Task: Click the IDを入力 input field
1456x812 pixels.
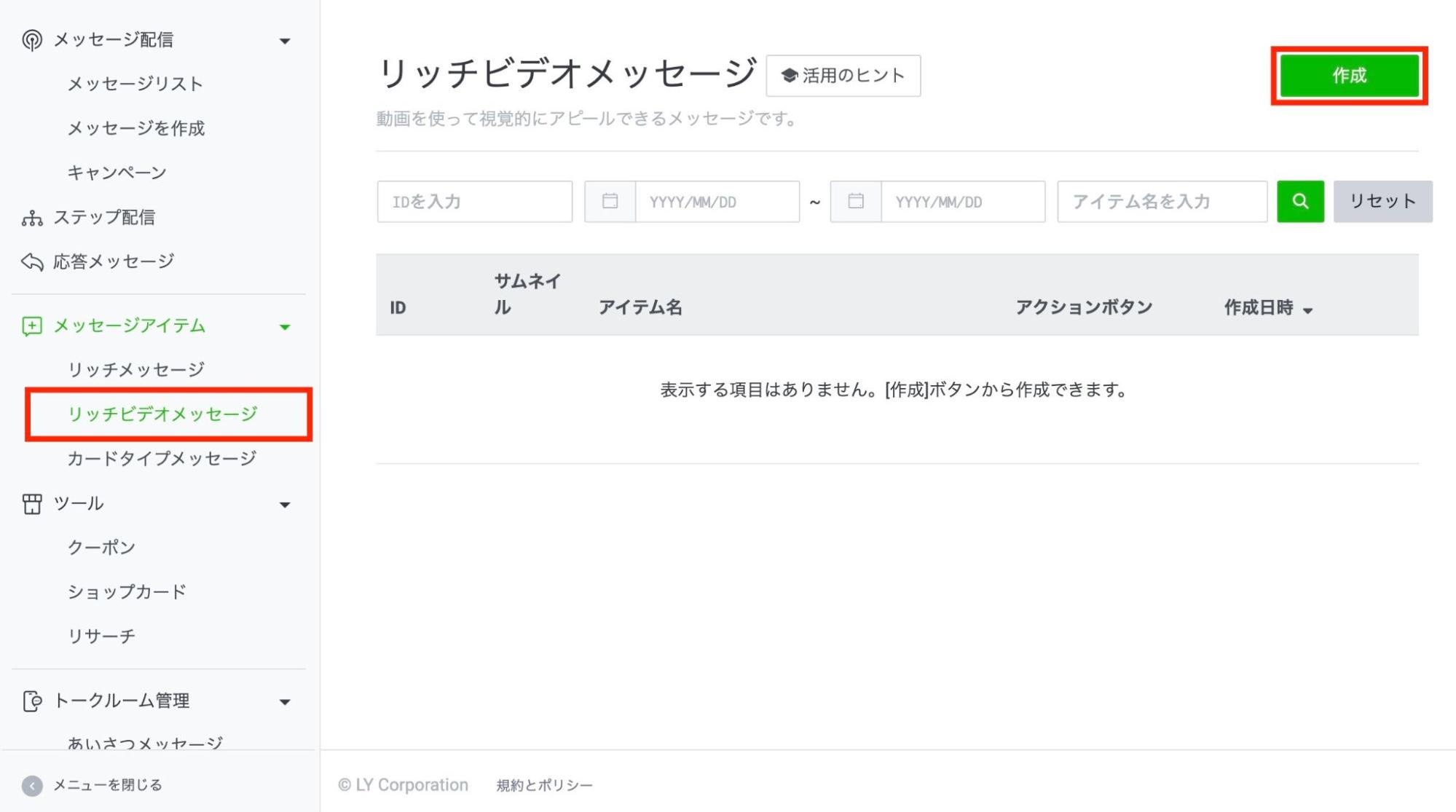Action: tap(473, 202)
